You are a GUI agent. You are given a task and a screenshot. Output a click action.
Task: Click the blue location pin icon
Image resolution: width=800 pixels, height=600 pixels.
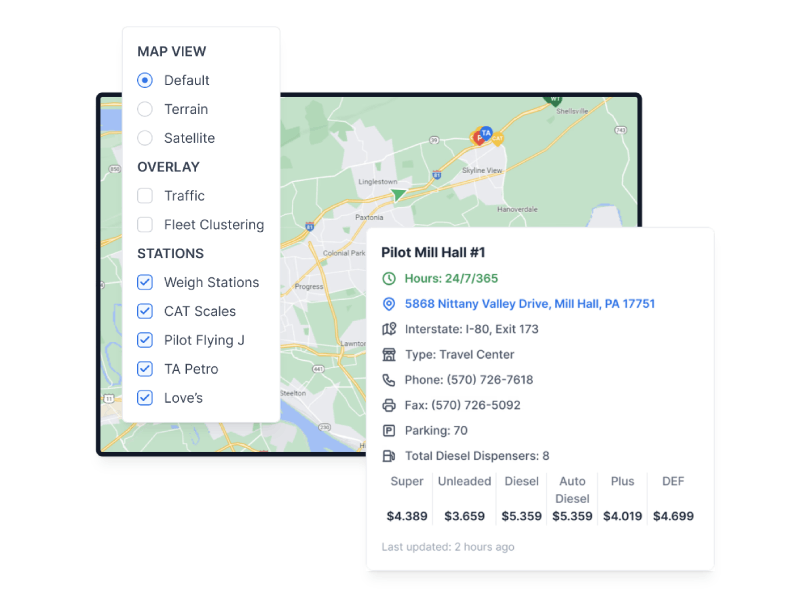pyautogui.click(x=389, y=304)
